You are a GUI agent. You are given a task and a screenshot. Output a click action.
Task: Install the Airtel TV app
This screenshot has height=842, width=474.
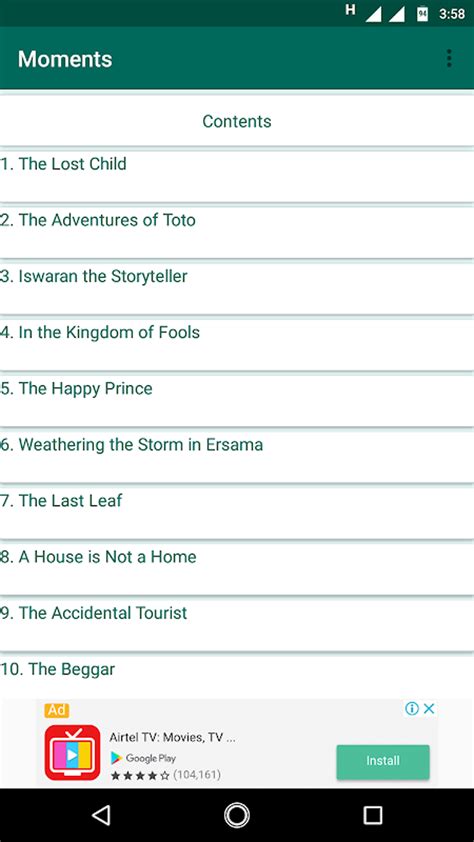point(383,761)
